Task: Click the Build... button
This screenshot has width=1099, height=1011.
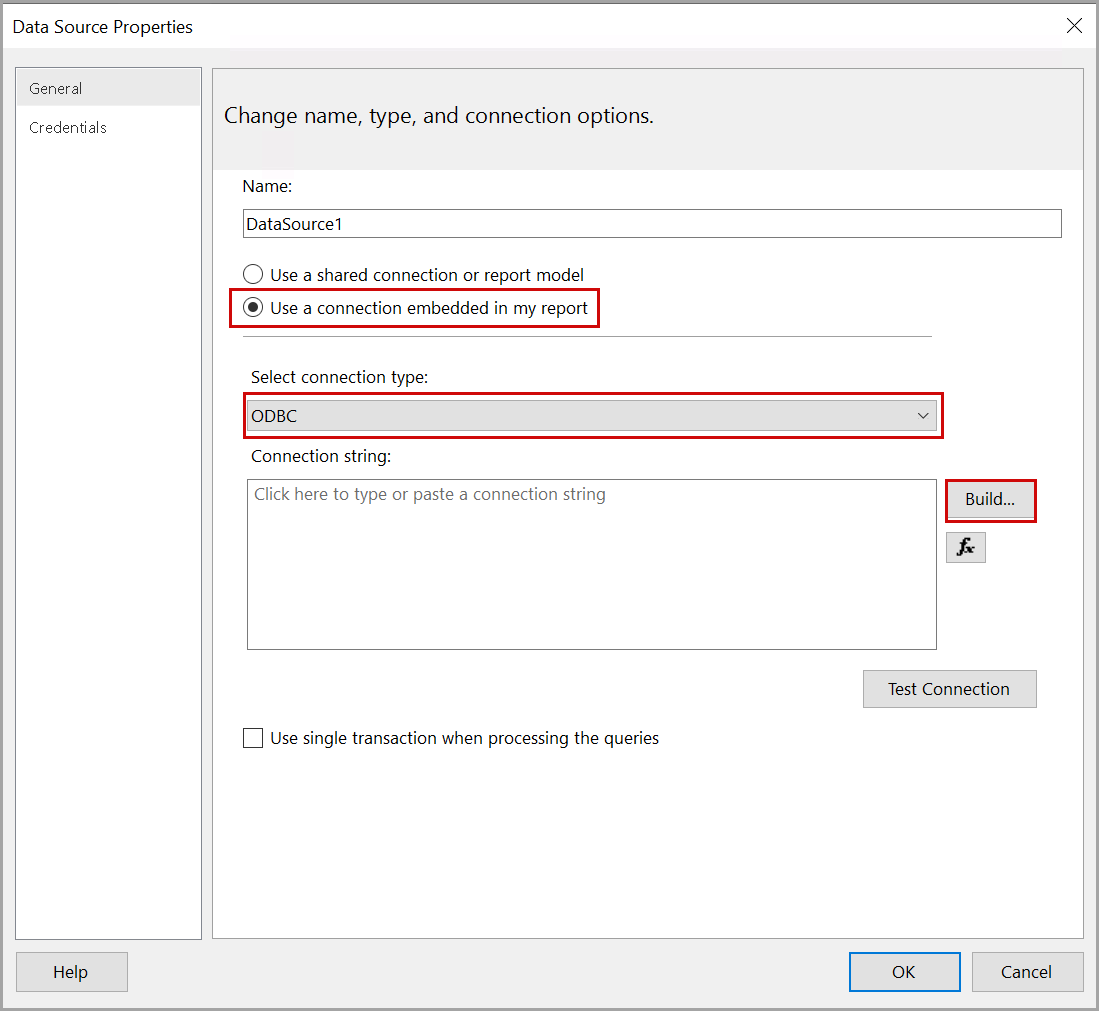Action: point(990,500)
